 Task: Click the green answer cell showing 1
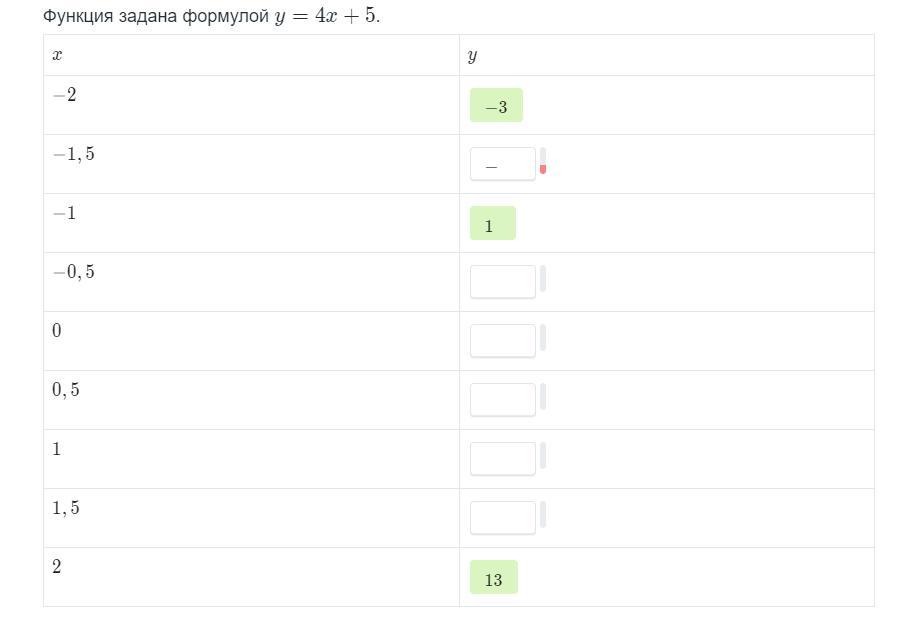click(492, 224)
